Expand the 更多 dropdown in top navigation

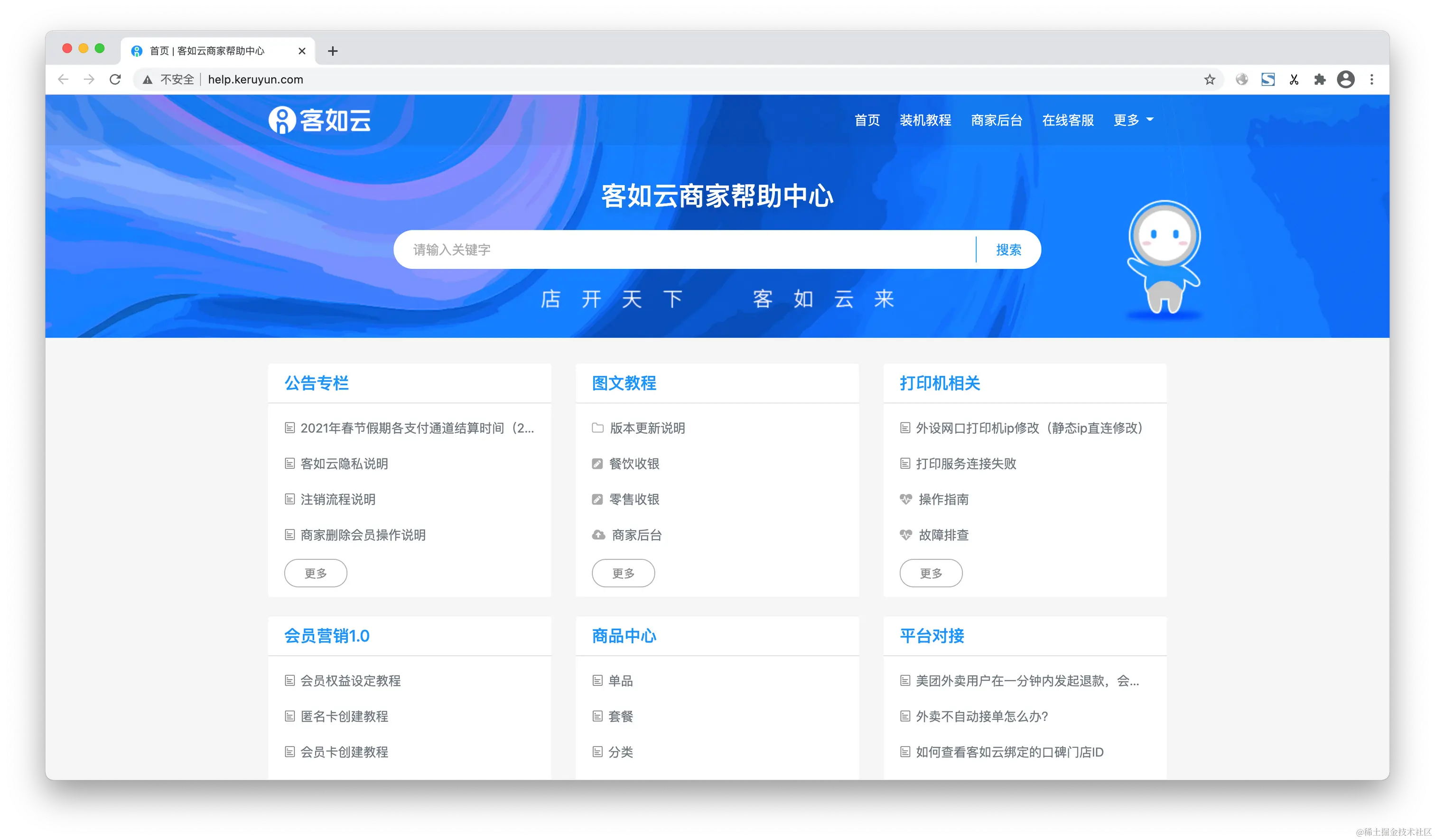click(x=1133, y=120)
